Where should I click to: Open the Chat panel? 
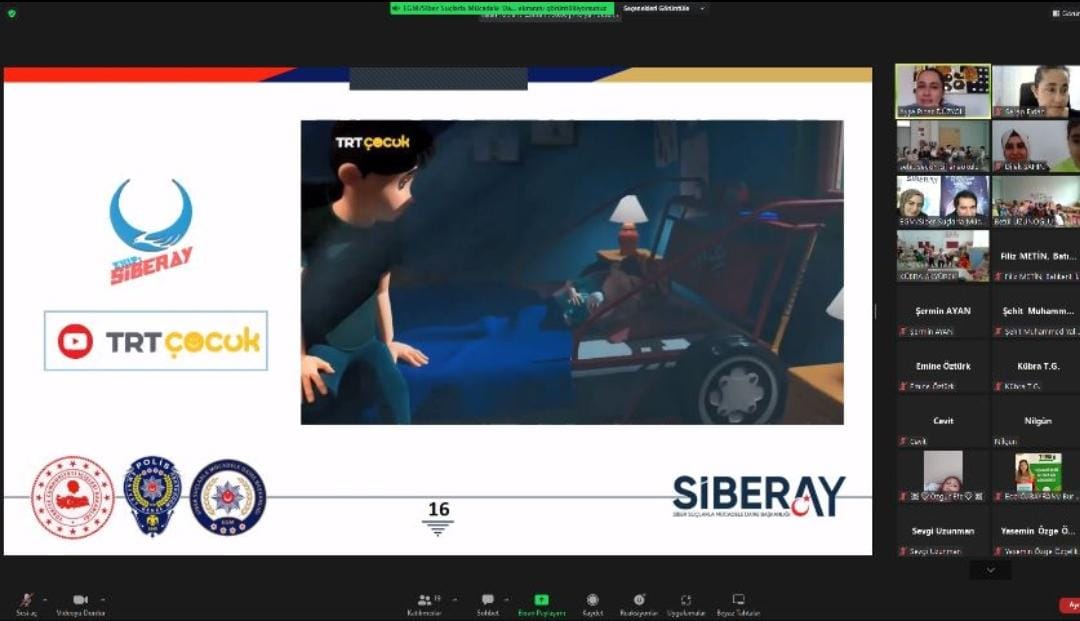[x=488, y=604]
